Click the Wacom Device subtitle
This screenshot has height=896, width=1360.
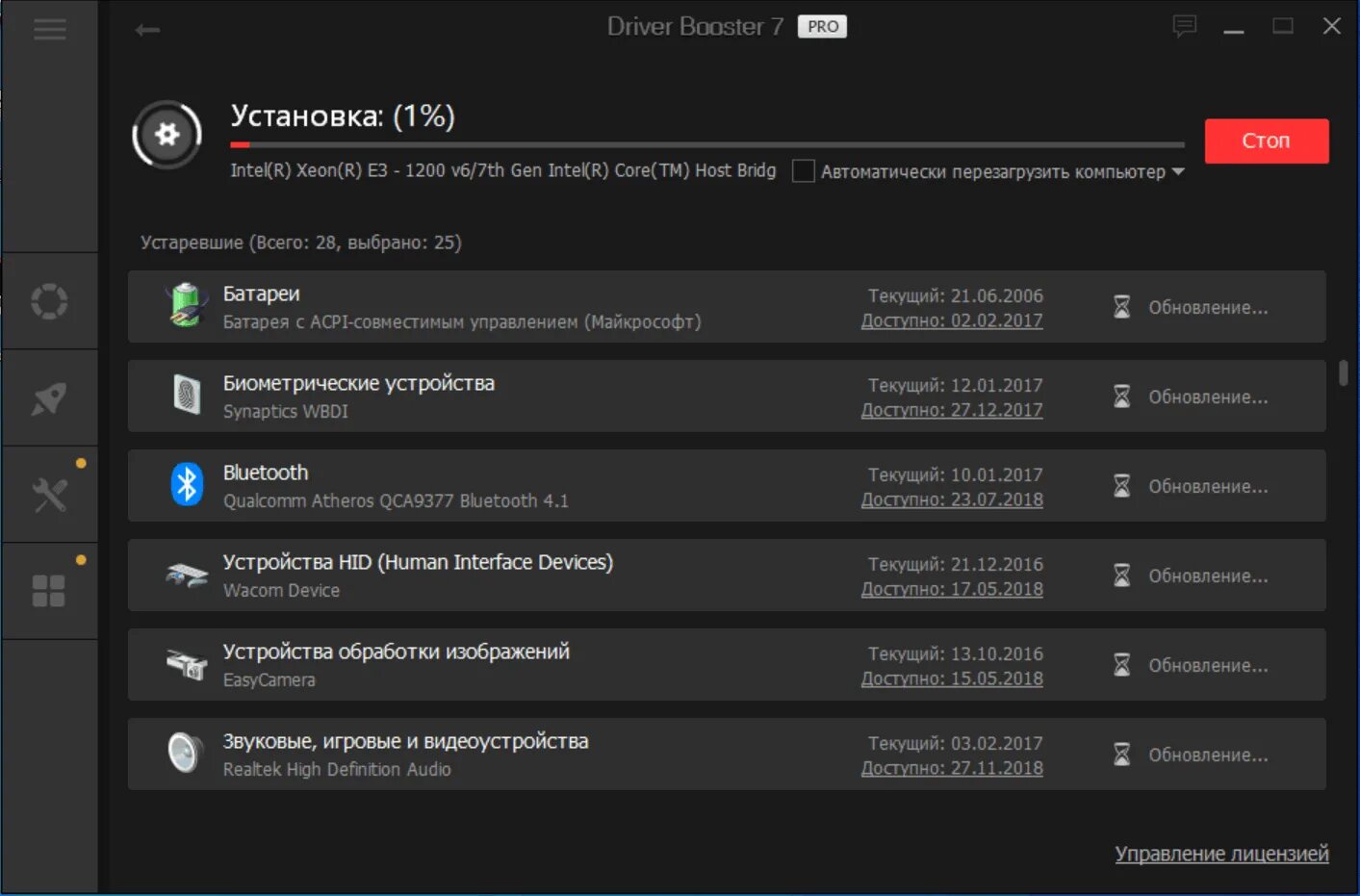click(281, 590)
